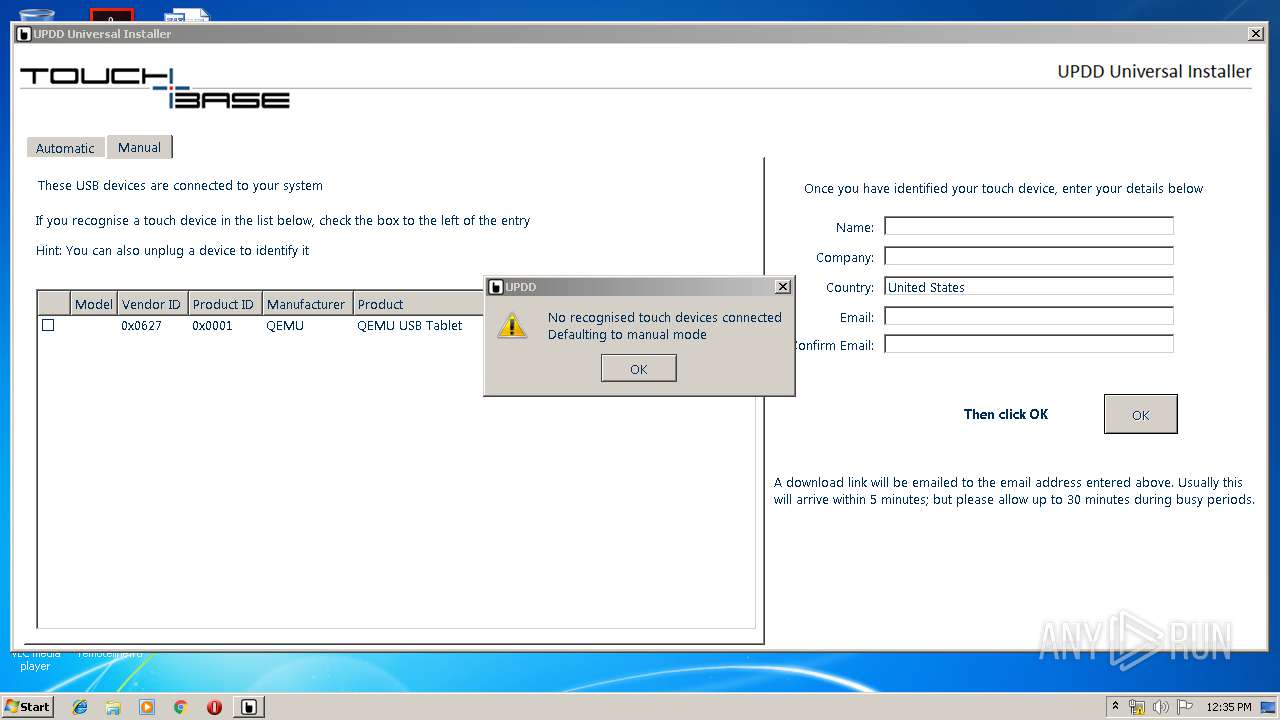Screen dimensions: 1280x720
Task: Open File Explorer from the taskbar
Action: coord(113,707)
